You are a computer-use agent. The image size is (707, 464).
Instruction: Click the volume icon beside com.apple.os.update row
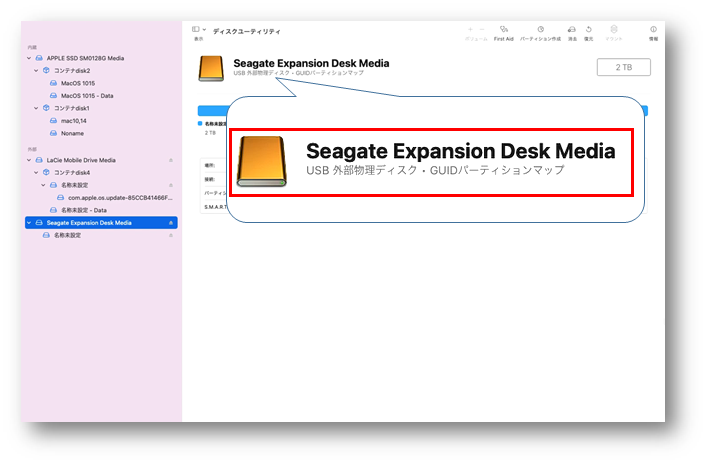pos(60,198)
